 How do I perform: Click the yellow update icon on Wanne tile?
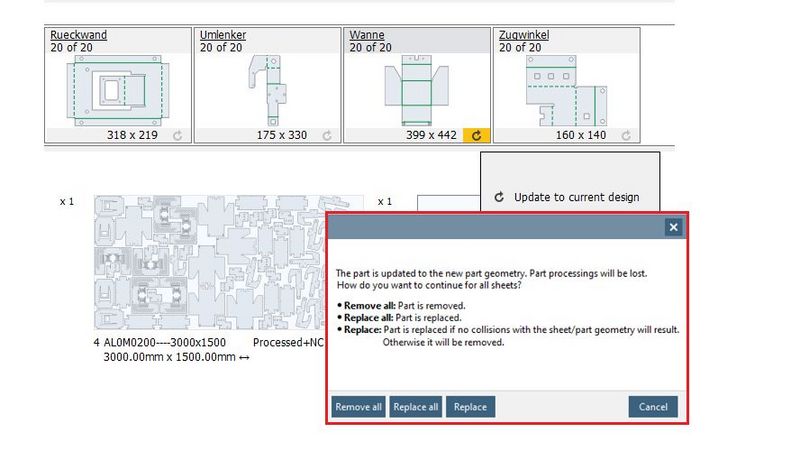click(477, 135)
